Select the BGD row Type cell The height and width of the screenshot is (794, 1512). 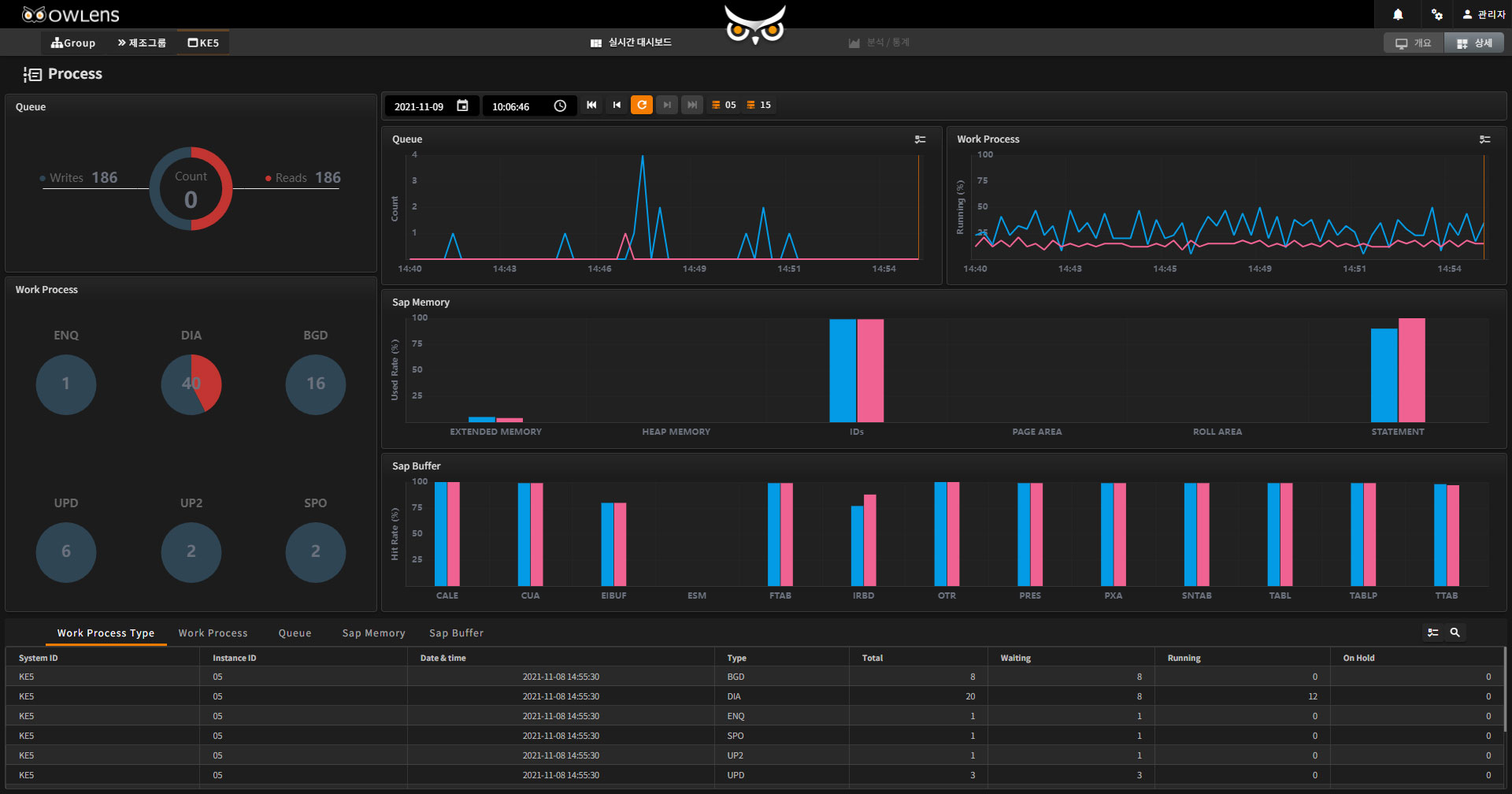pos(782,677)
